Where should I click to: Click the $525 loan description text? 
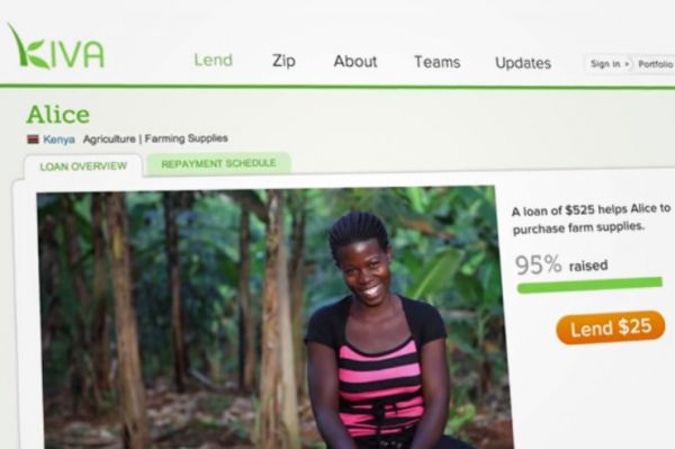[x=591, y=218]
